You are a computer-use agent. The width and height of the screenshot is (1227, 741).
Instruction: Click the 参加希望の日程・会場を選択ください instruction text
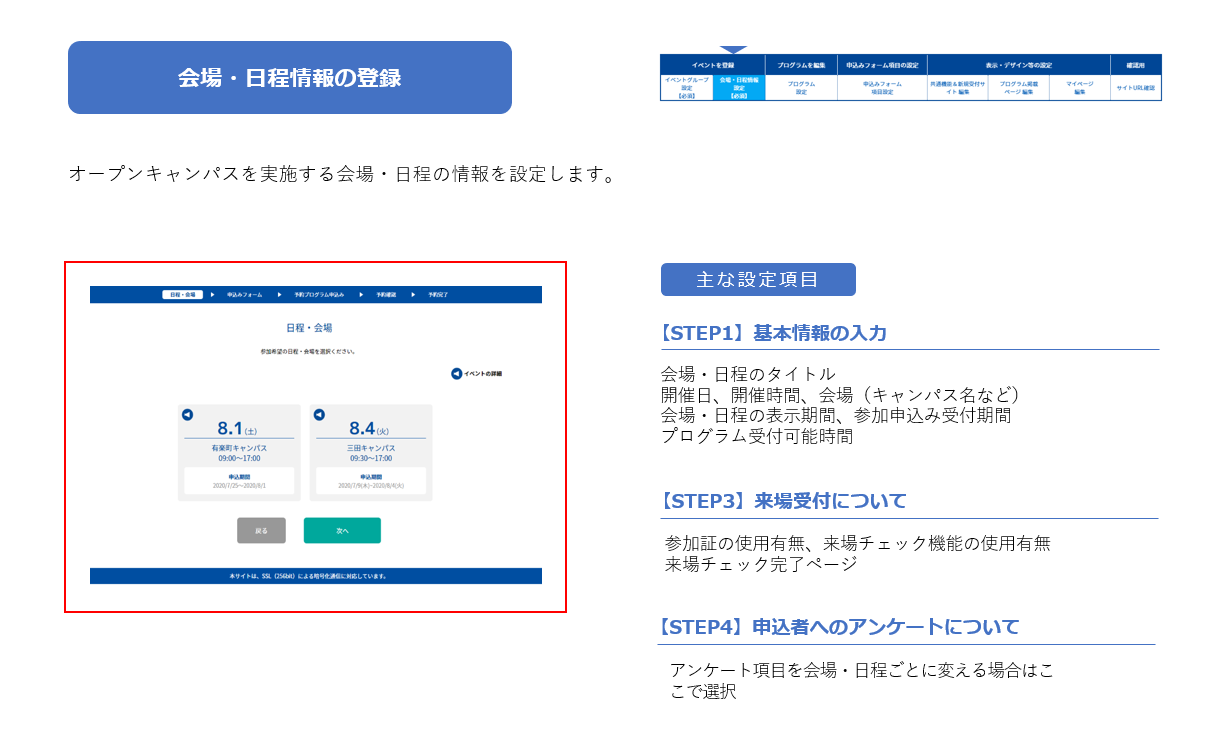308,352
